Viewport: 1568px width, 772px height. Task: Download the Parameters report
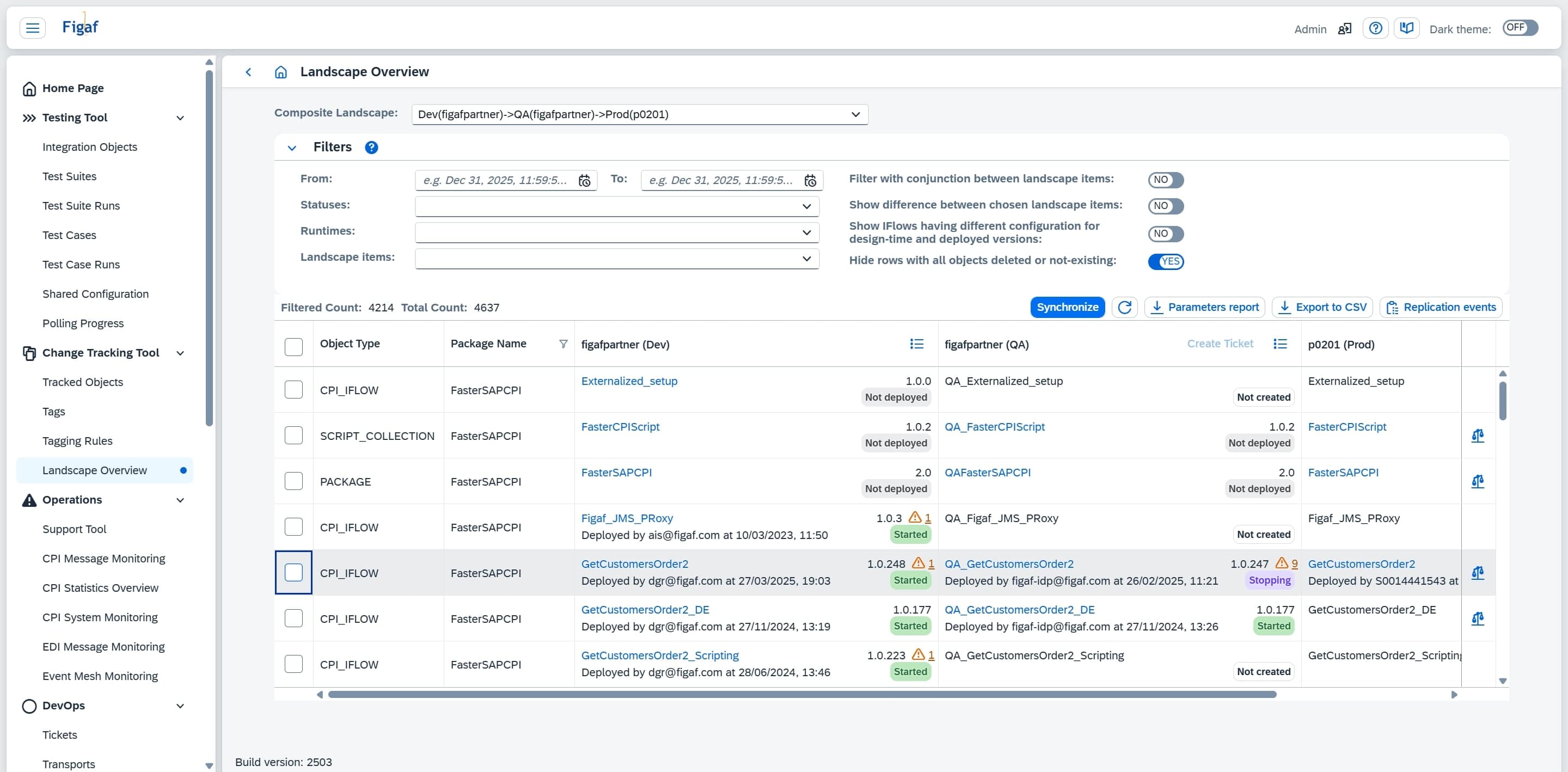click(x=1204, y=308)
